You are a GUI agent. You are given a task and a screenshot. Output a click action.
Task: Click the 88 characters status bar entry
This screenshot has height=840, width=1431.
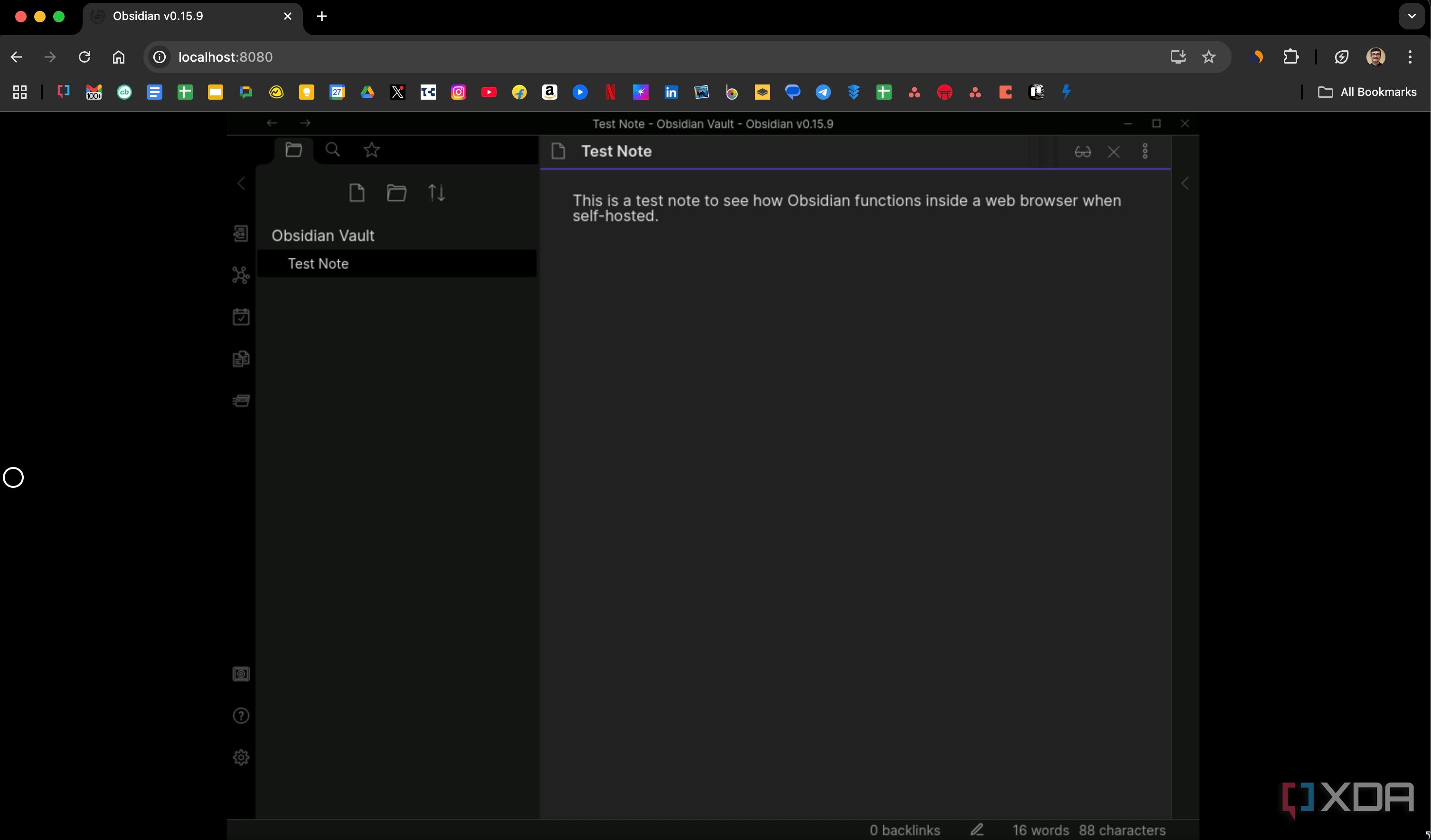pos(1122,830)
